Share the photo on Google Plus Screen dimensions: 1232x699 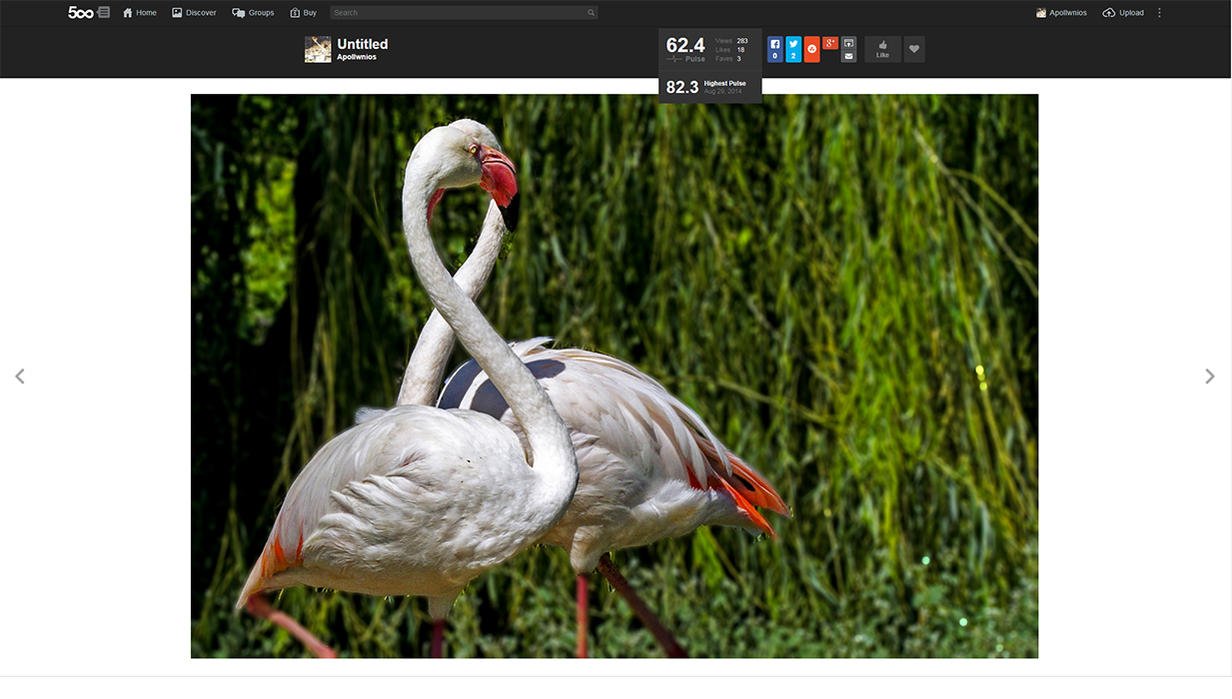coord(830,43)
